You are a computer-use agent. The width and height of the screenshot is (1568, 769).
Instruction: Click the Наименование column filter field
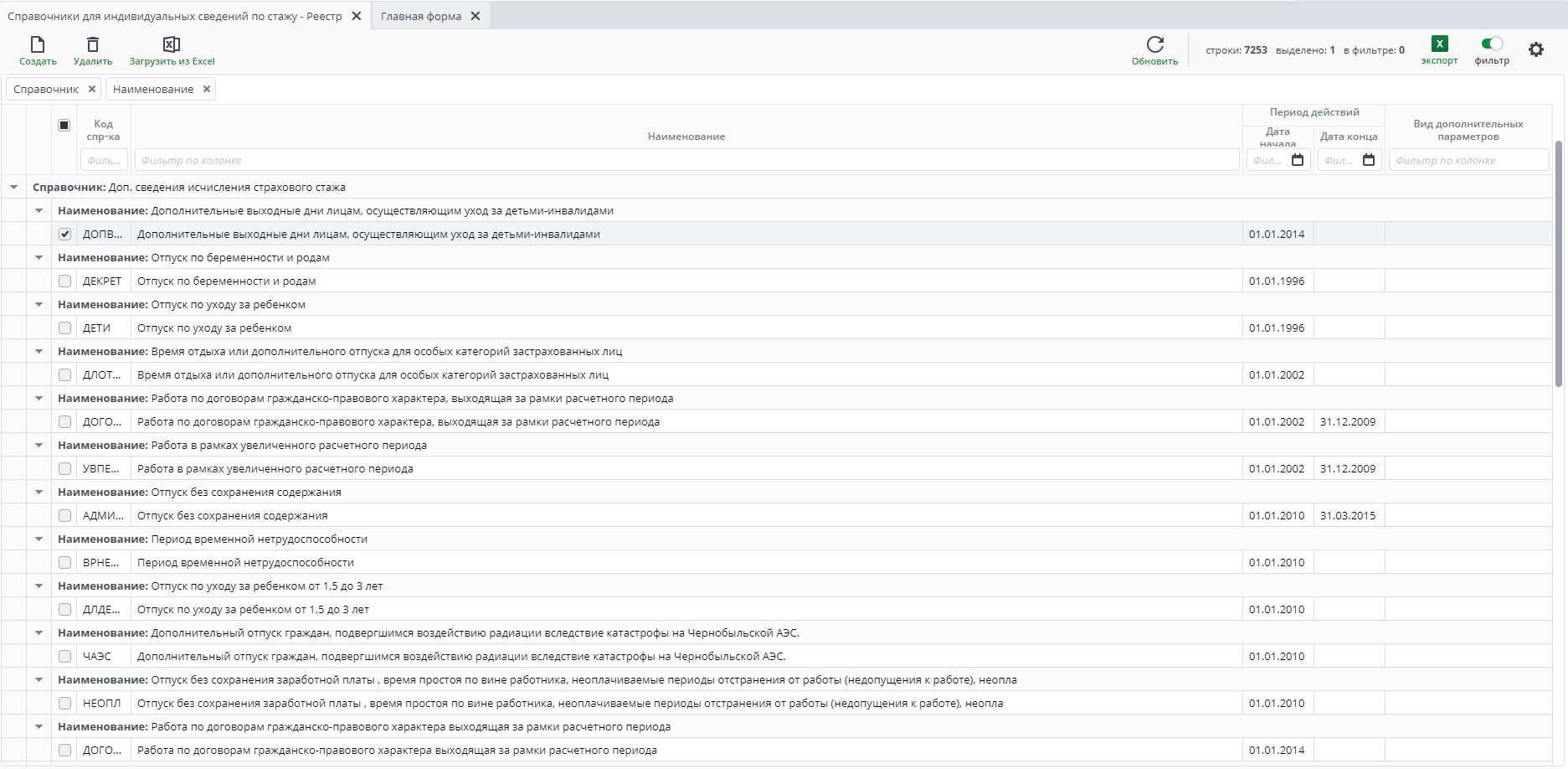click(686, 160)
